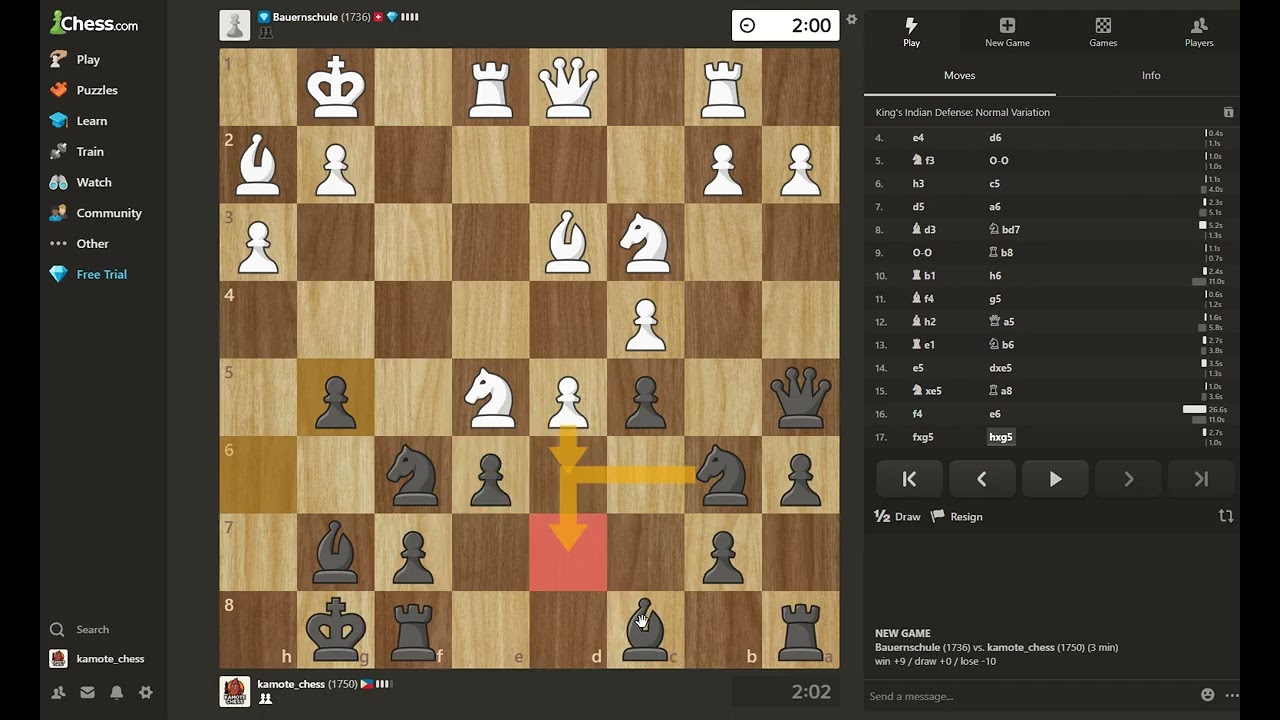Viewport: 1280px width, 720px height.
Task: Click the white queen on the board
Action: tap(568, 87)
